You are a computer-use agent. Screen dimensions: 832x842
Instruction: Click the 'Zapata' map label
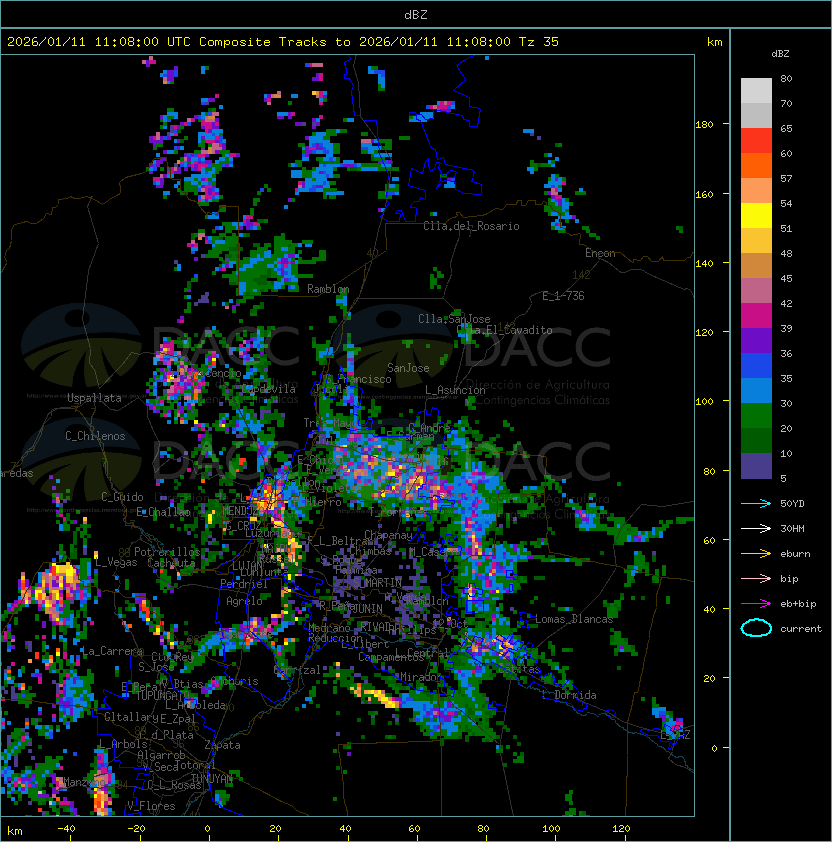(x=222, y=745)
